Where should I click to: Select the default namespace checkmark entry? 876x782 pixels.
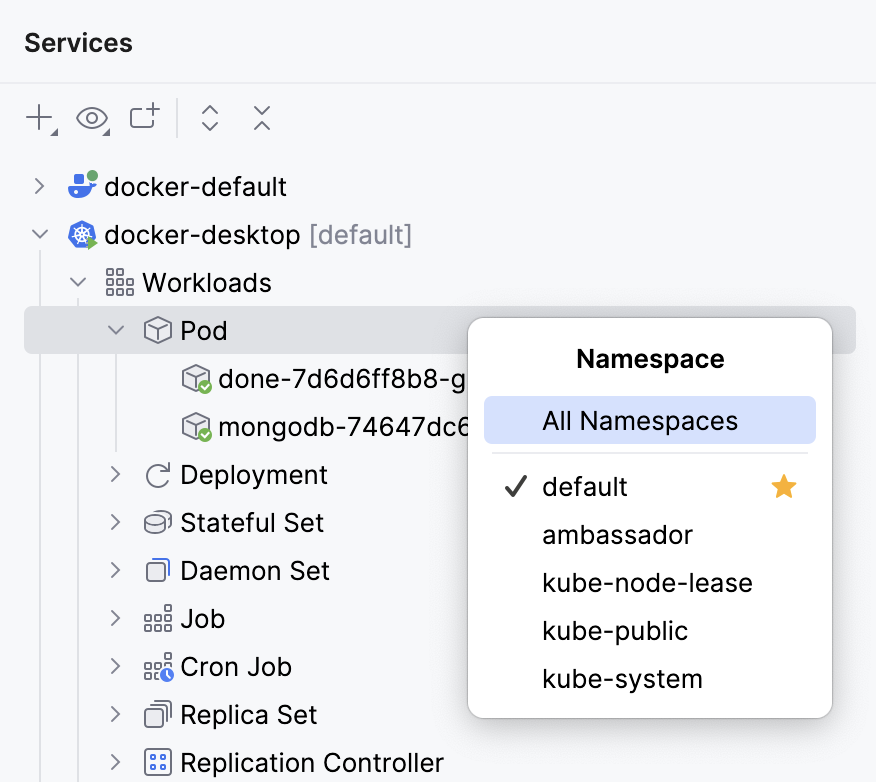point(585,487)
